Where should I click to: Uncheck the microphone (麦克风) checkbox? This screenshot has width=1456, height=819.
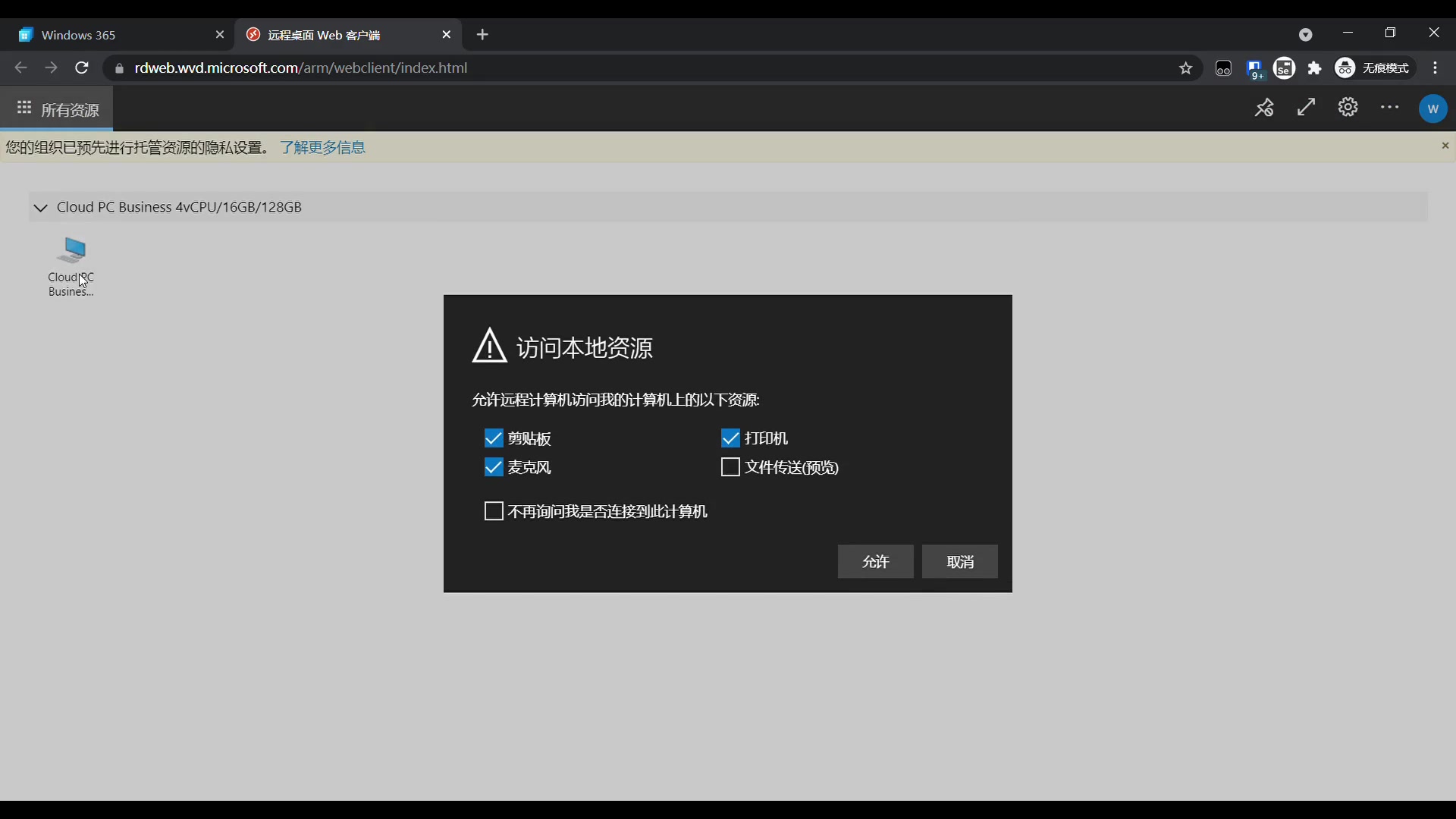(494, 467)
